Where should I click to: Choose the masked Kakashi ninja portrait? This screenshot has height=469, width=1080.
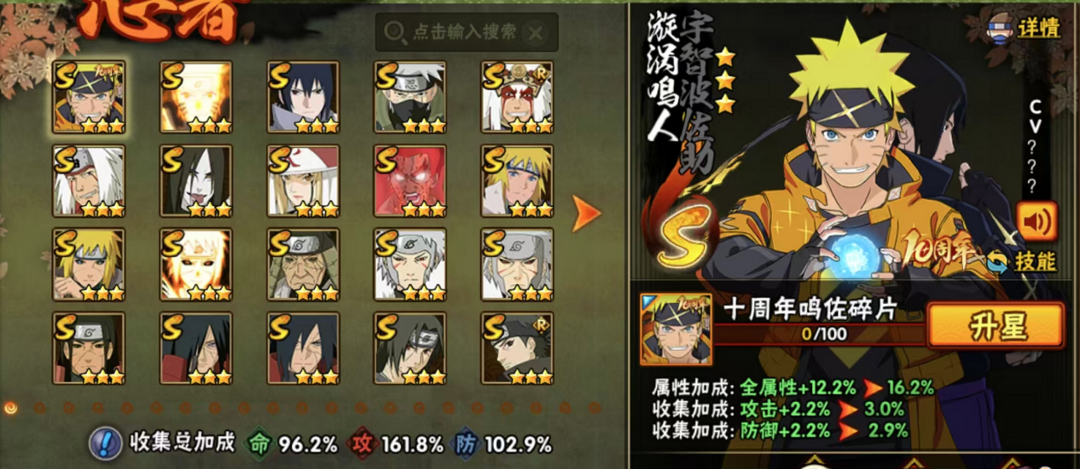(x=410, y=96)
